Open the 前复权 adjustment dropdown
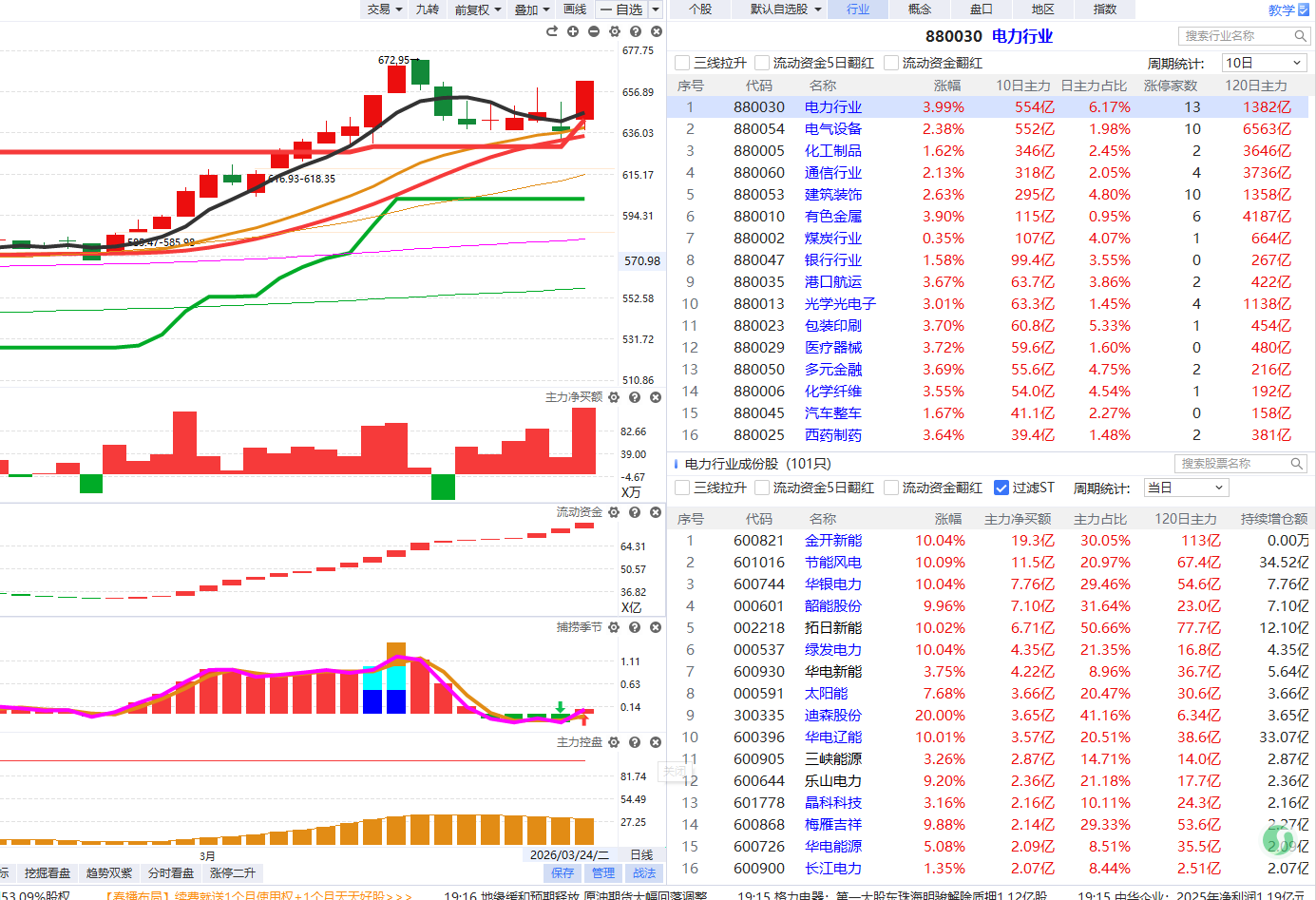1316x900 pixels. pyautogui.click(x=477, y=10)
